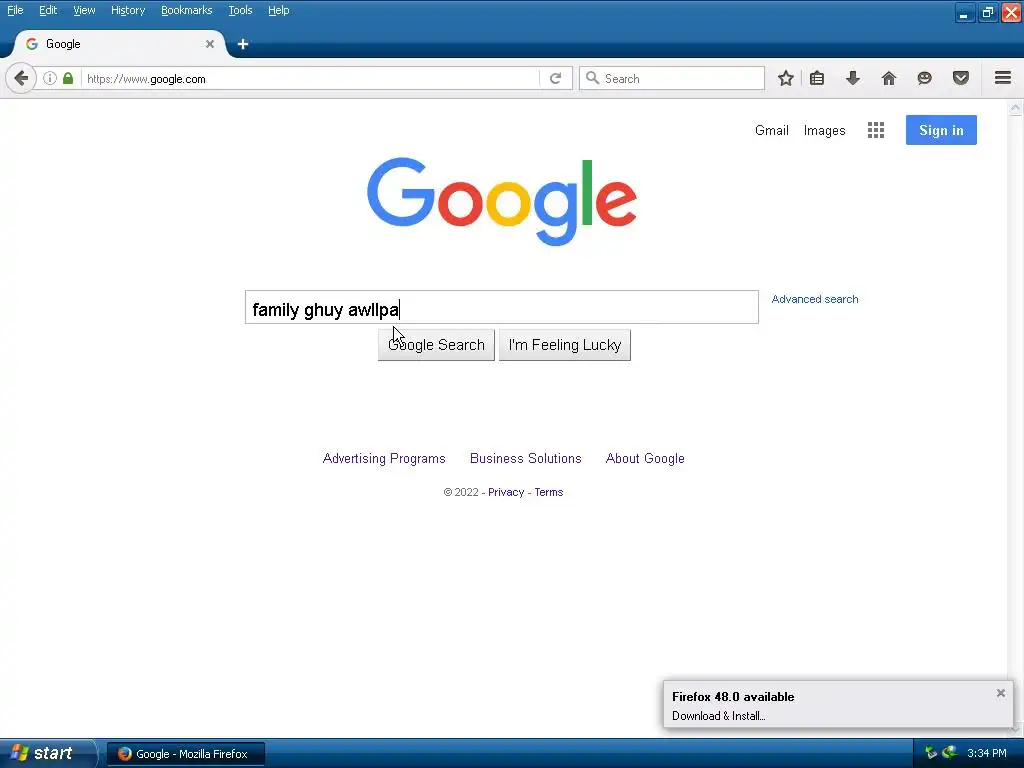1024x768 pixels.
Task: Open Advertising Programs link
Action: click(x=384, y=458)
